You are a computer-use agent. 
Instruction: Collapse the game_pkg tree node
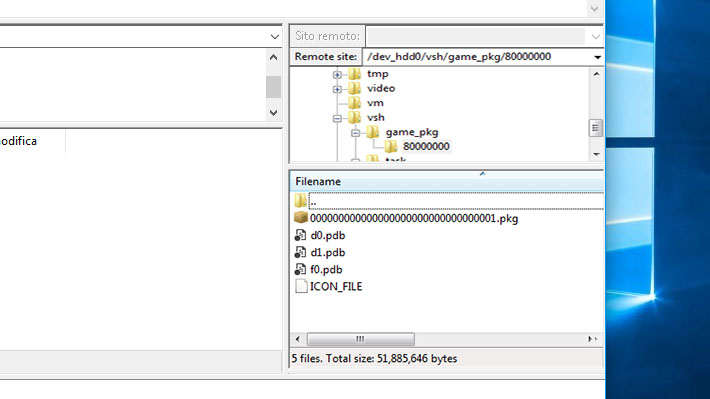click(355, 133)
